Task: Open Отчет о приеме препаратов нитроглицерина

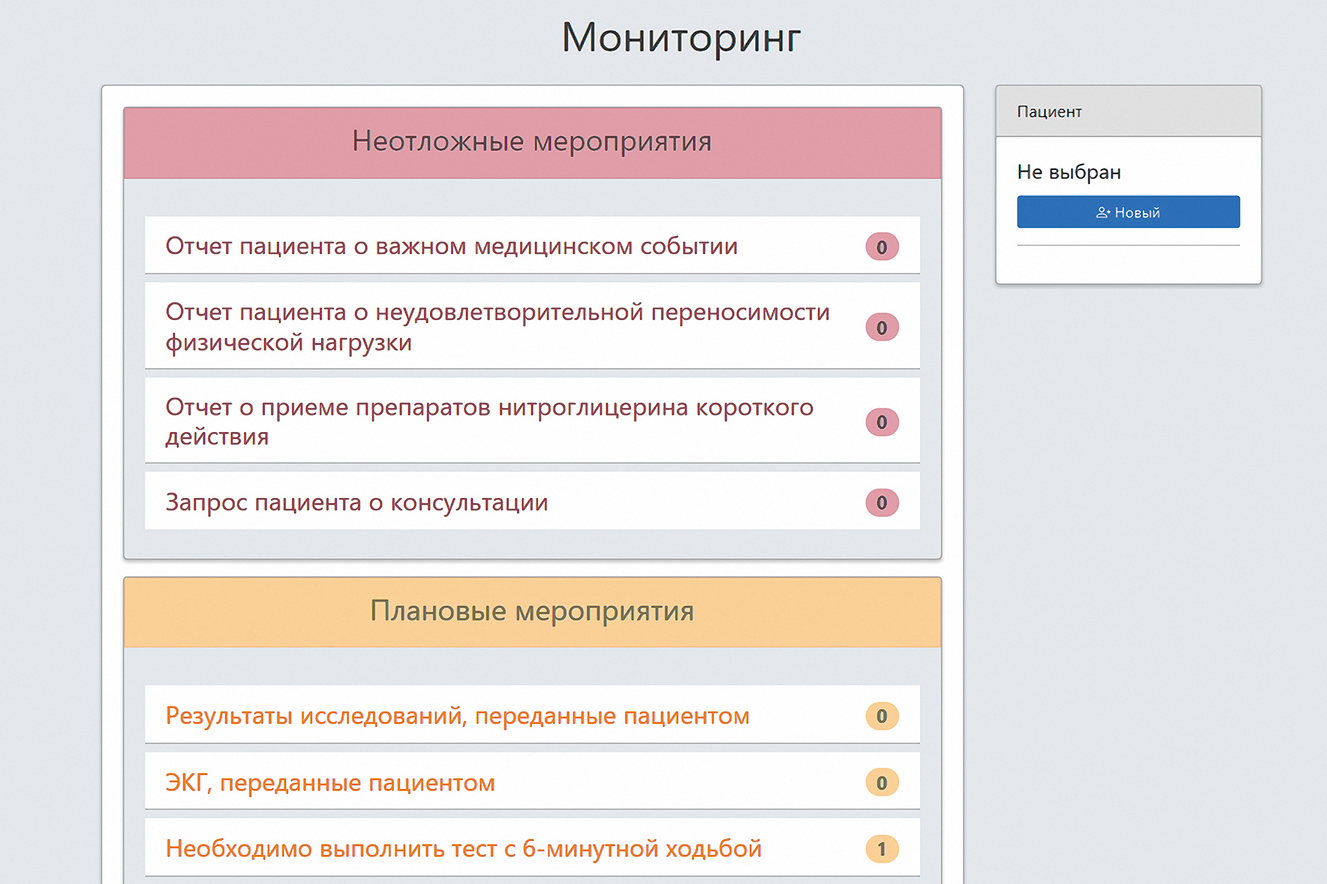Action: click(x=489, y=422)
